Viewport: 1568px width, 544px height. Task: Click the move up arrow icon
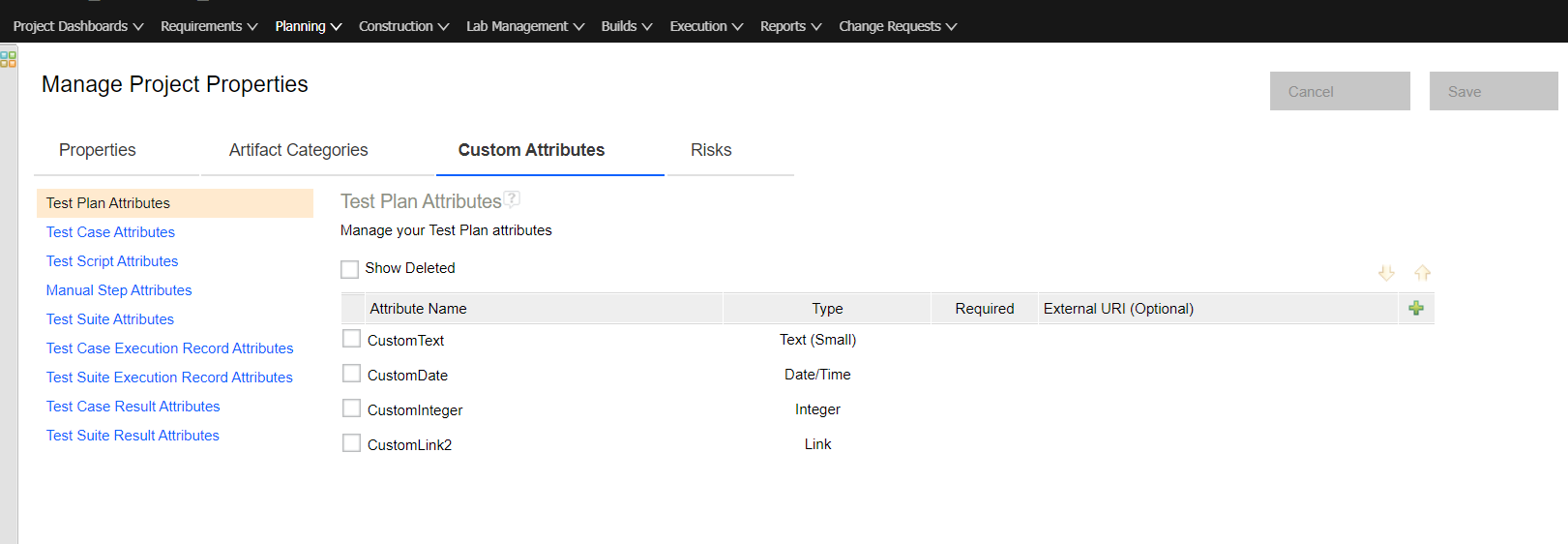pos(1422,273)
